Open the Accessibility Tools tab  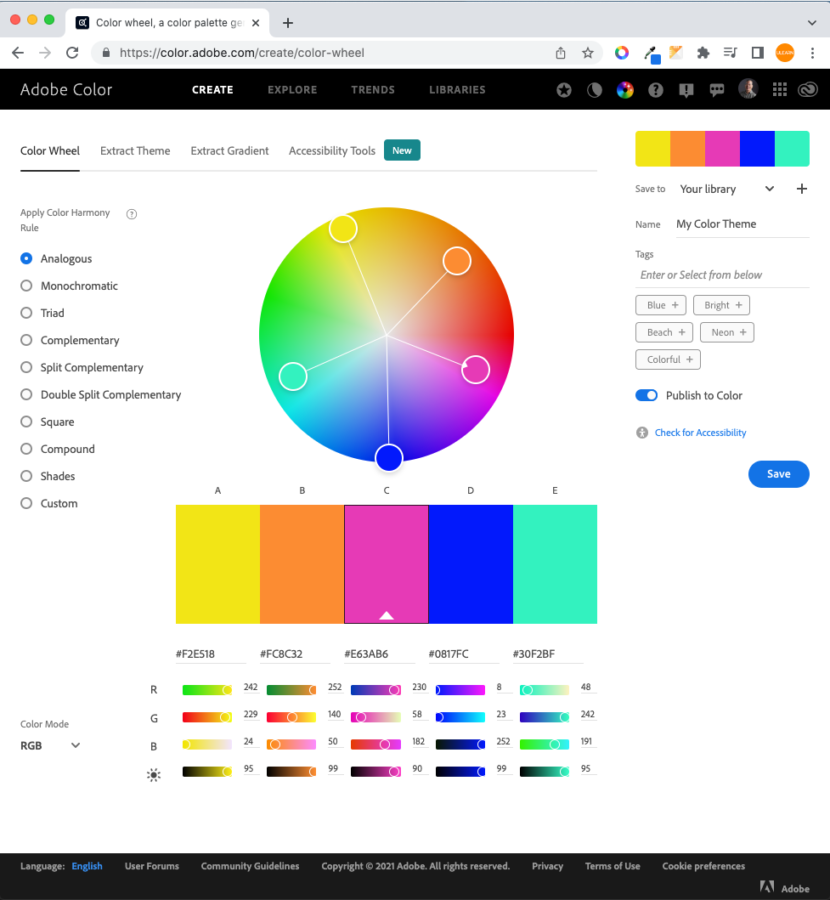(331, 151)
